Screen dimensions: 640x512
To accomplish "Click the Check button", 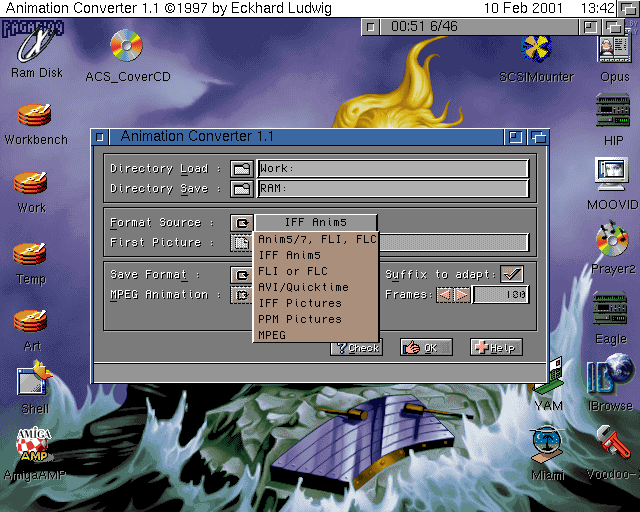I will 357,347.
